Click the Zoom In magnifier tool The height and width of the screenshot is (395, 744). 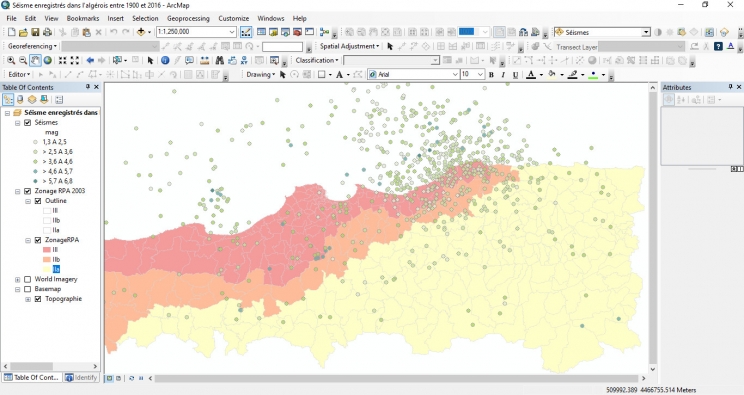(x=11, y=60)
